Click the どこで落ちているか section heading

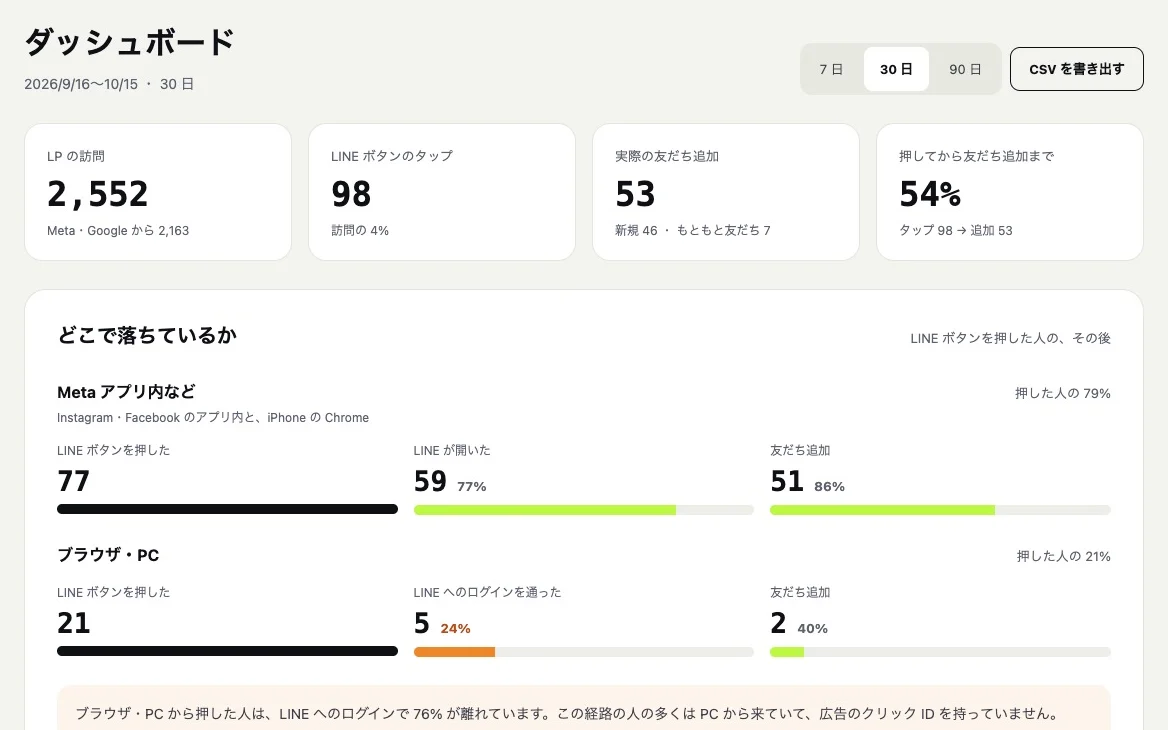point(147,336)
